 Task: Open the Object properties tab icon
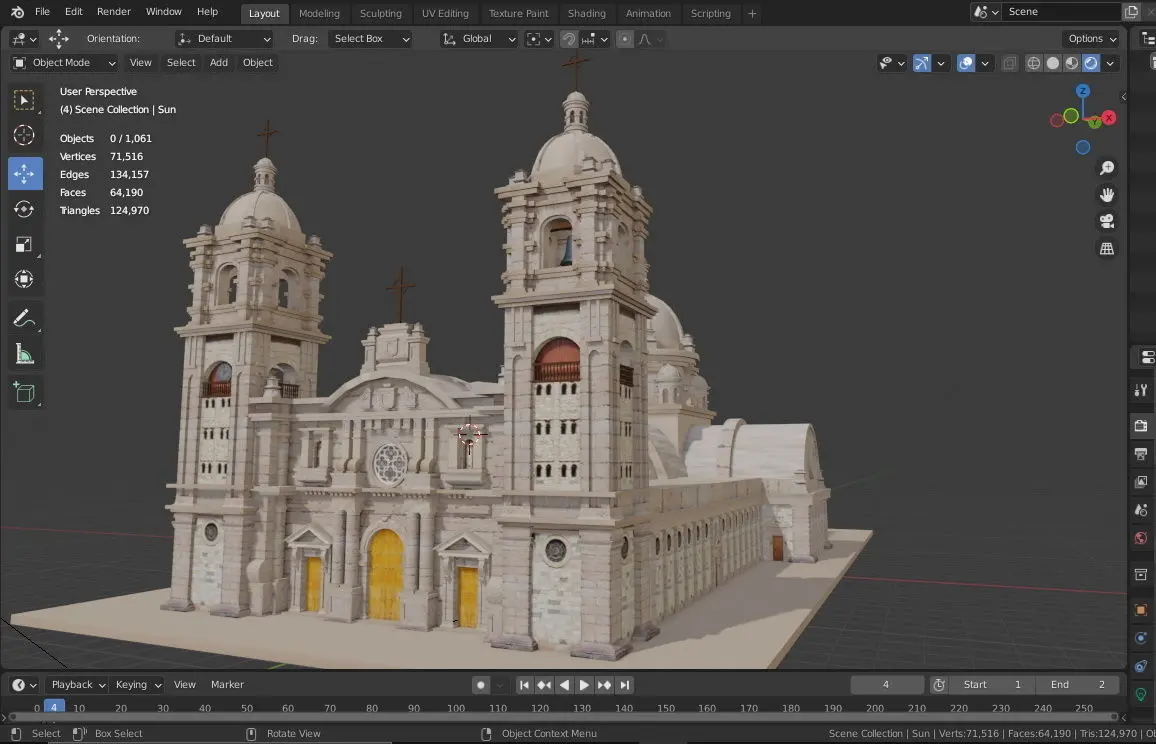[x=1141, y=610]
